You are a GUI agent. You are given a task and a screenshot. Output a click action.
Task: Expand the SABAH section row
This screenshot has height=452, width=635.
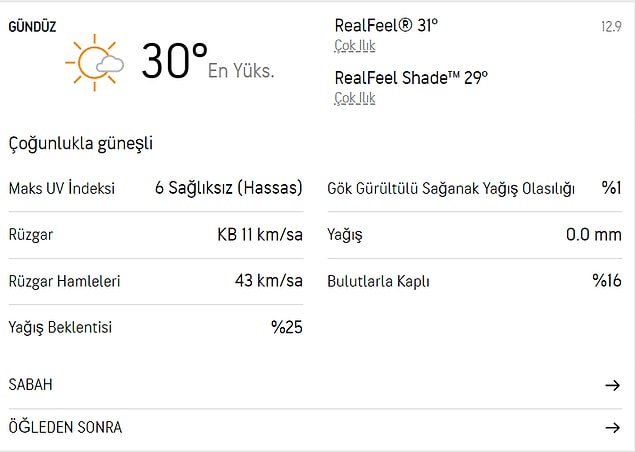(x=315, y=385)
